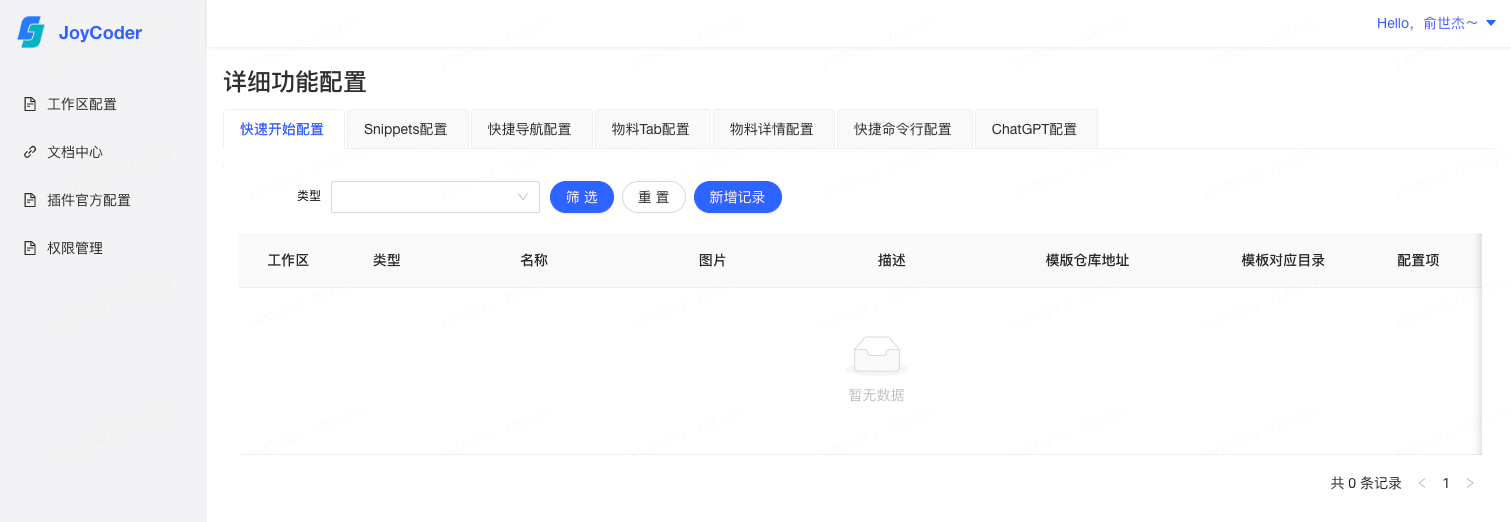Click the 工作区 column header
Viewport: 1511px width, 522px height.
click(x=288, y=260)
